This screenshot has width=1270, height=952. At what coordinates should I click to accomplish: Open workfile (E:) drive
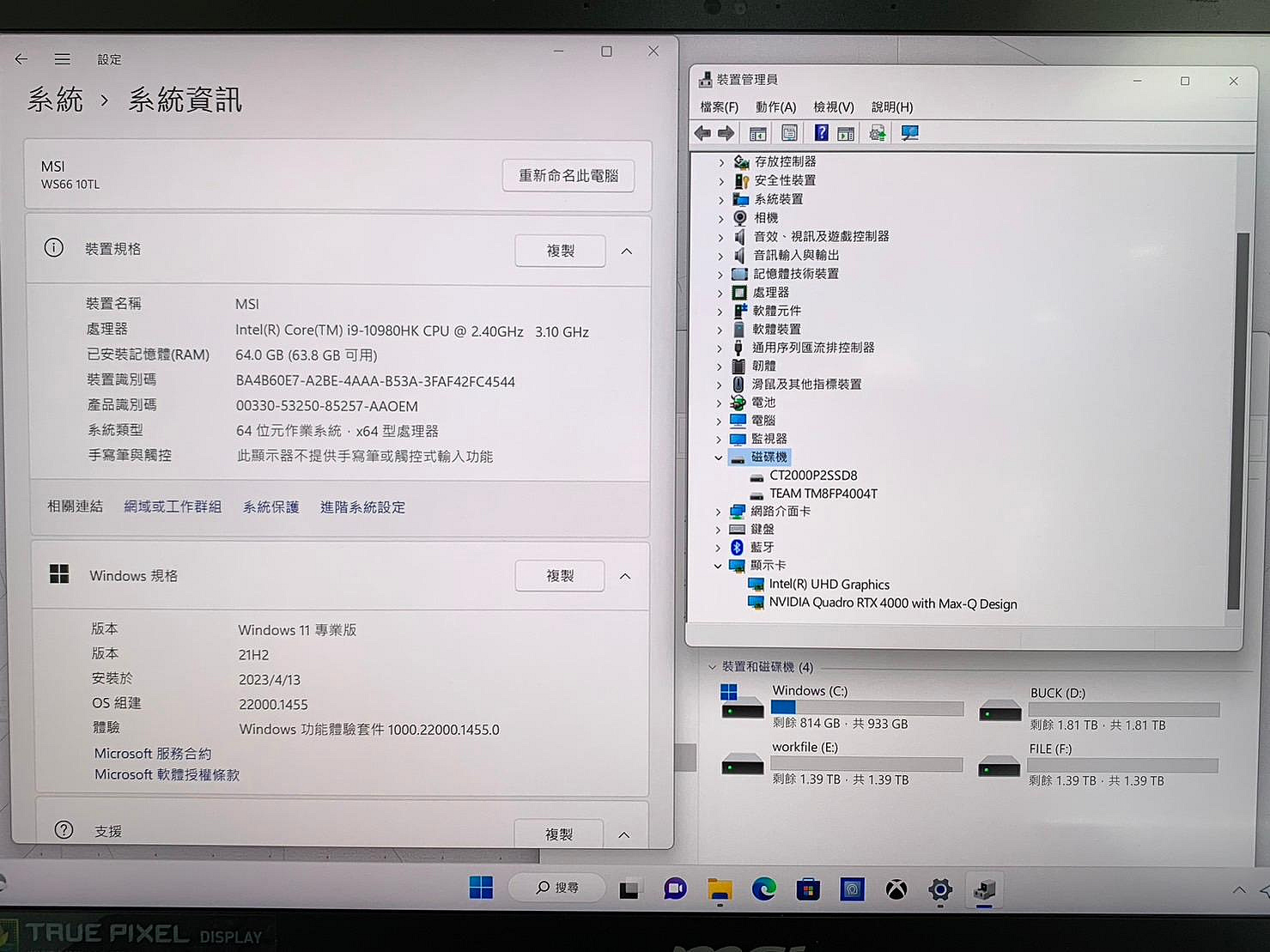pyautogui.click(x=842, y=763)
